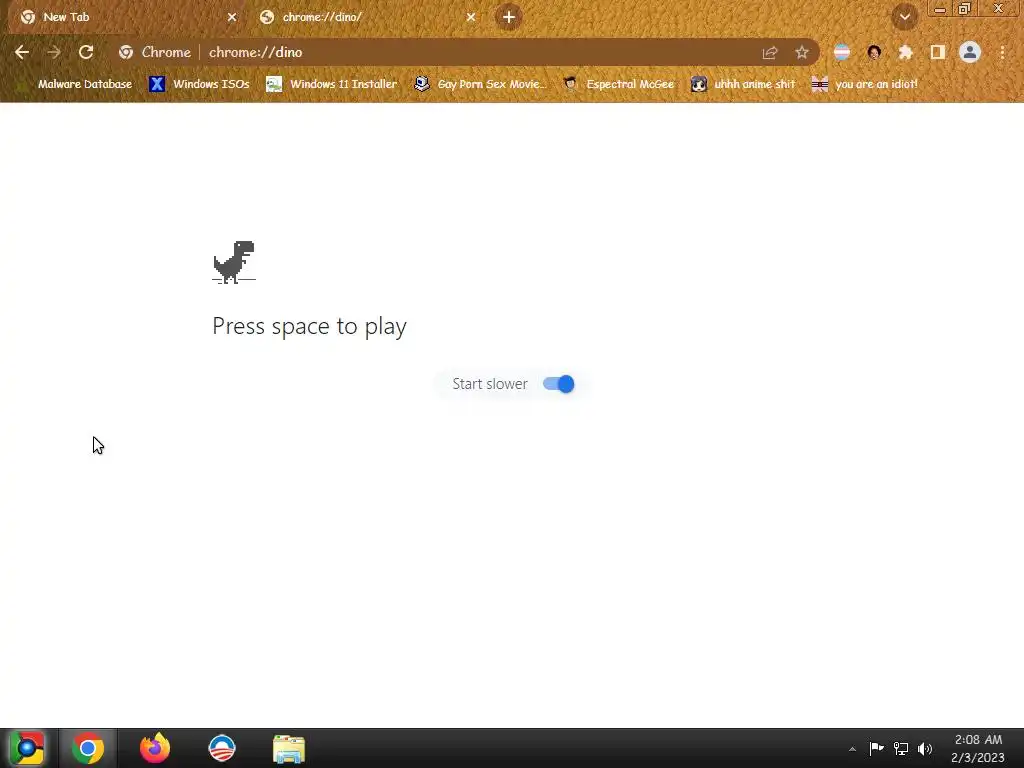Open the you are an idiot! bookmark
This screenshot has width=1024, height=768.
pos(864,84)
